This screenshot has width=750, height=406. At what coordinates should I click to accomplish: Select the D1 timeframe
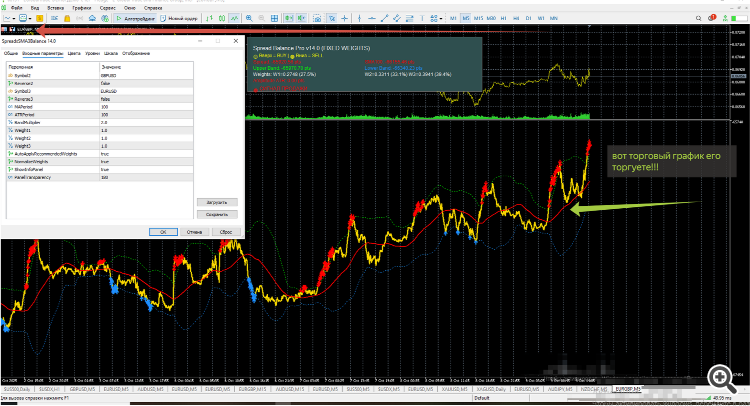tap(529, 18)
